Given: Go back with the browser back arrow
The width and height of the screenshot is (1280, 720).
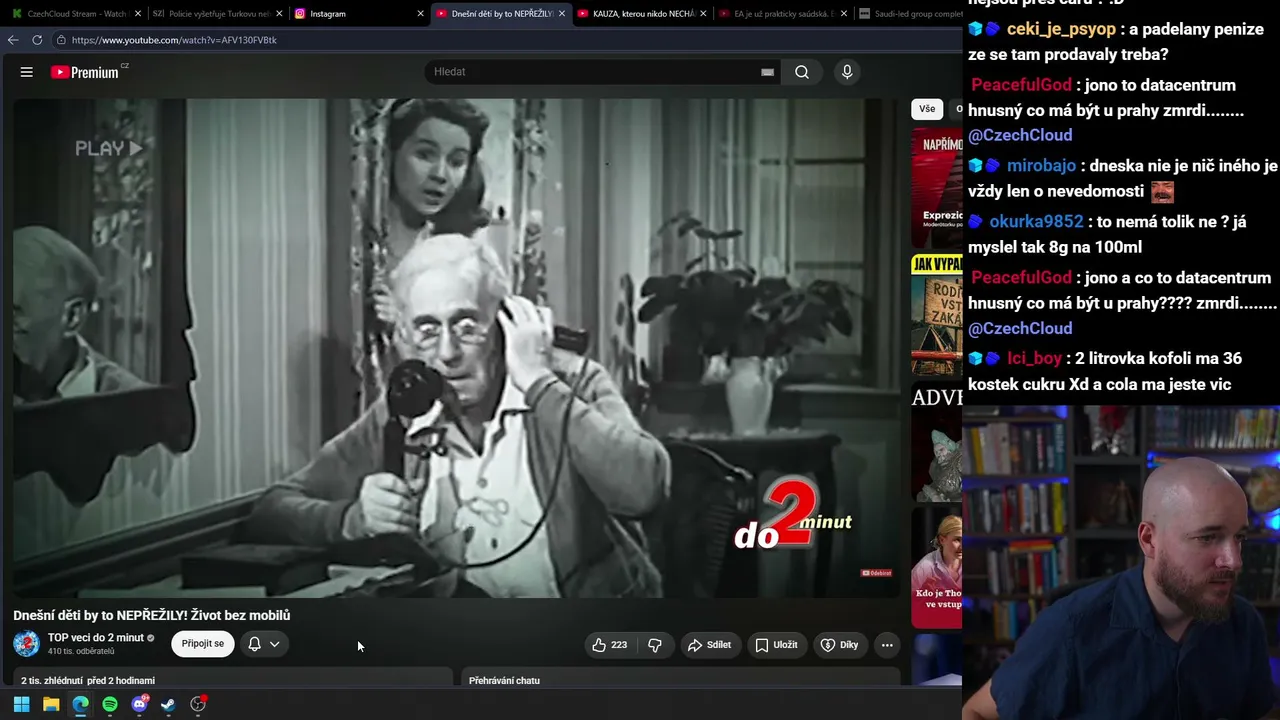Looking at the screenshot, I should 13,40.
